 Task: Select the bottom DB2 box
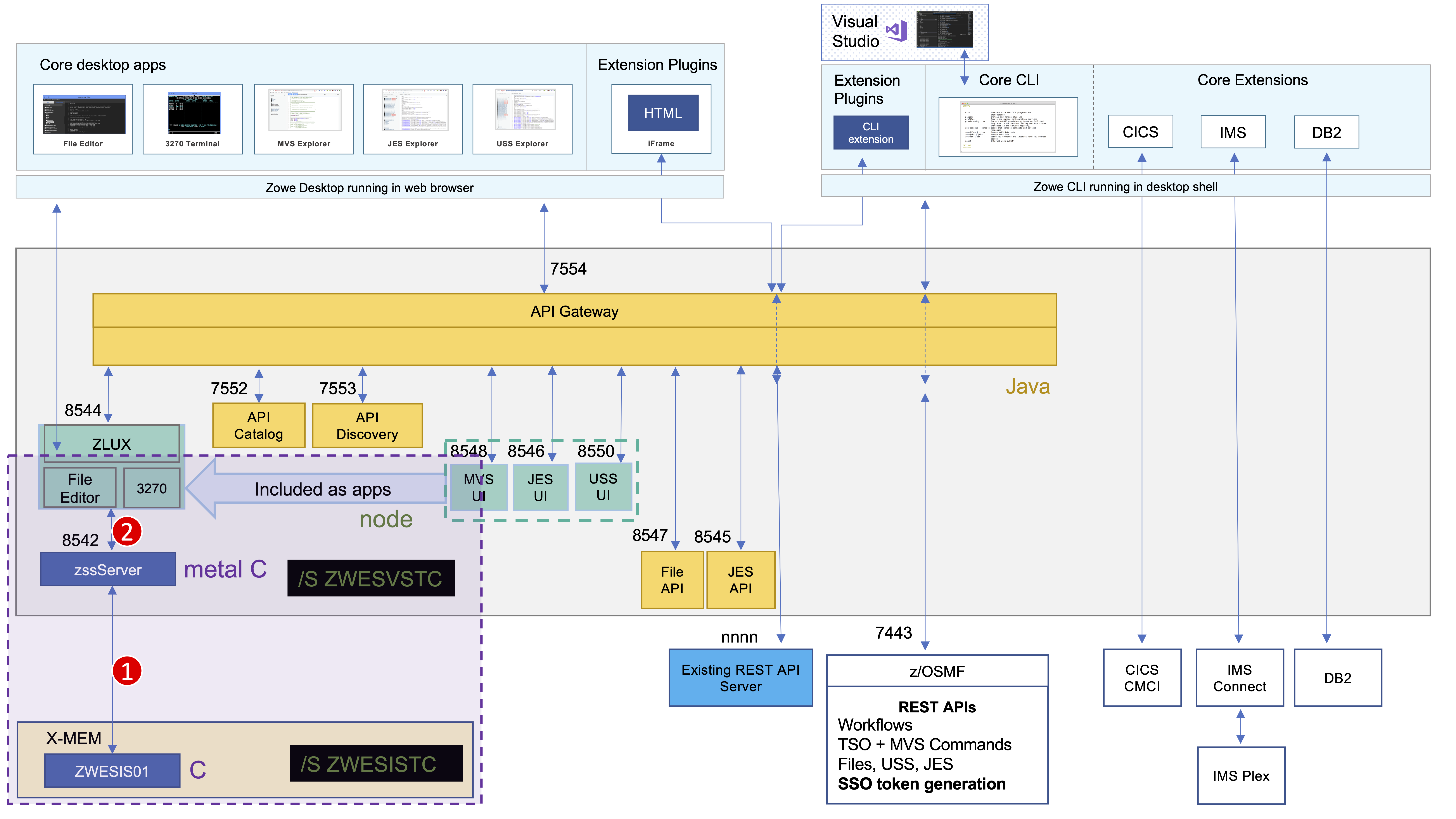tap(1337, 678)
